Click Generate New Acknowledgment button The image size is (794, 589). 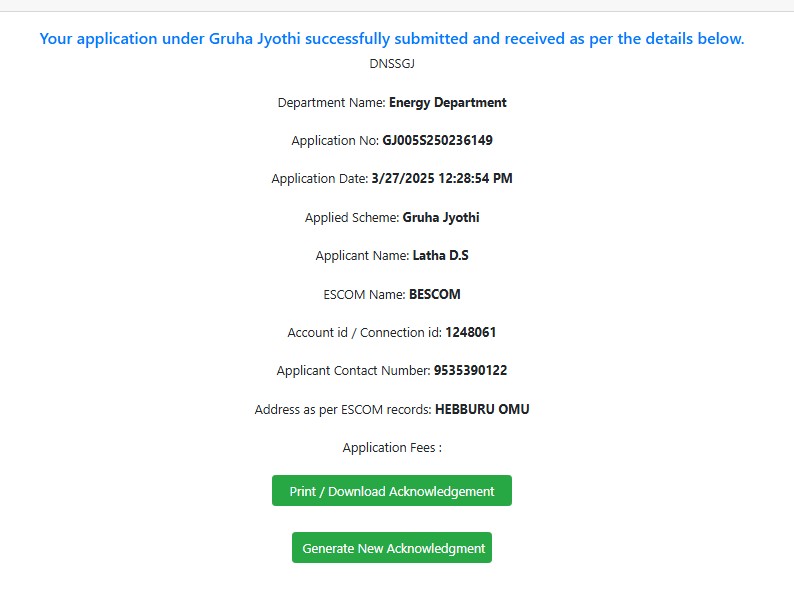(x=391, y=547)
